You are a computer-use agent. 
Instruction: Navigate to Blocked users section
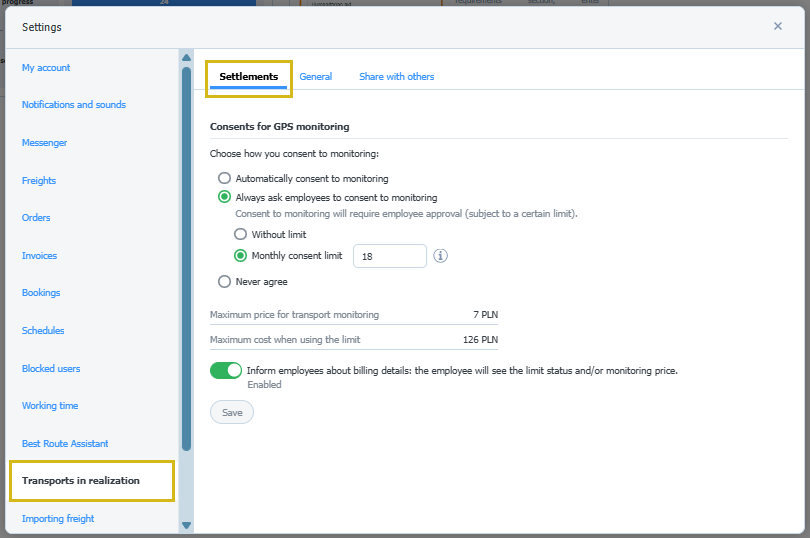pos(51,369)
